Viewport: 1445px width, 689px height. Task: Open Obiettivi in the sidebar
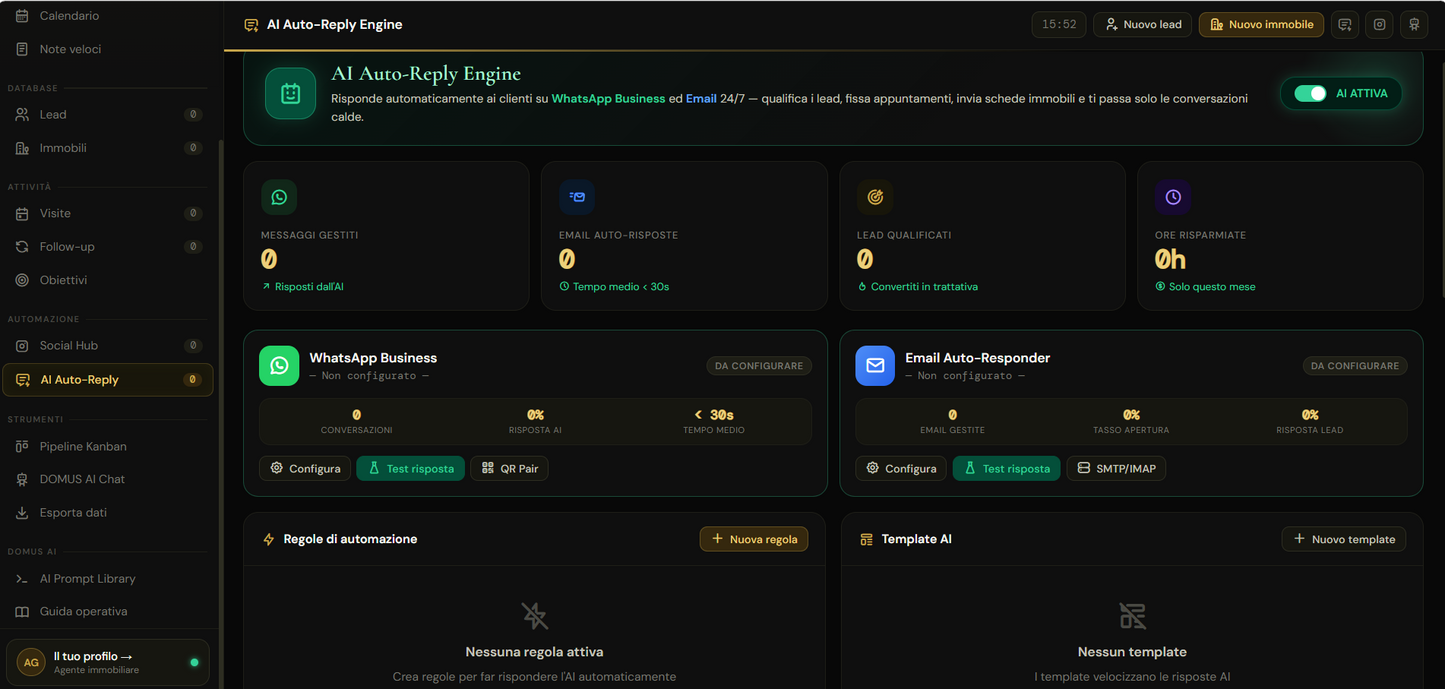coord(107,280)
